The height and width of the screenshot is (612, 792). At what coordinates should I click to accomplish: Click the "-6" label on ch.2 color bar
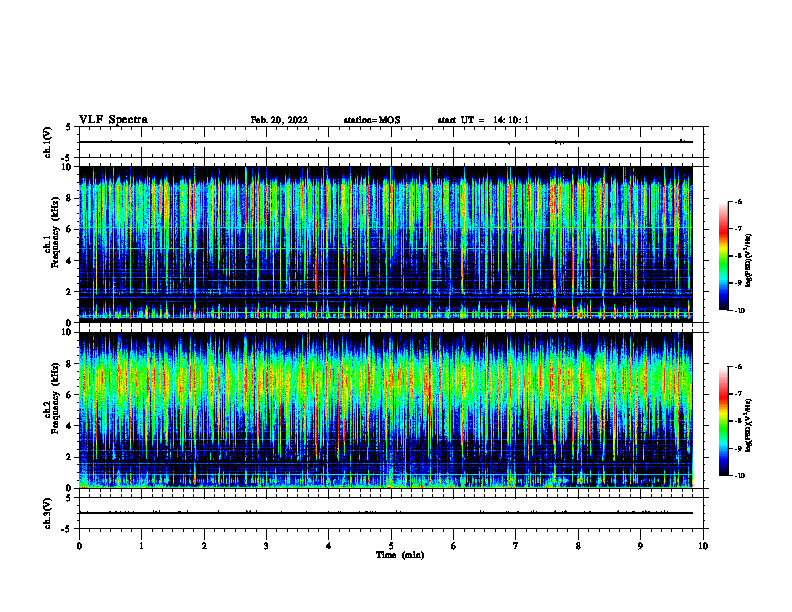click(738, 367)
